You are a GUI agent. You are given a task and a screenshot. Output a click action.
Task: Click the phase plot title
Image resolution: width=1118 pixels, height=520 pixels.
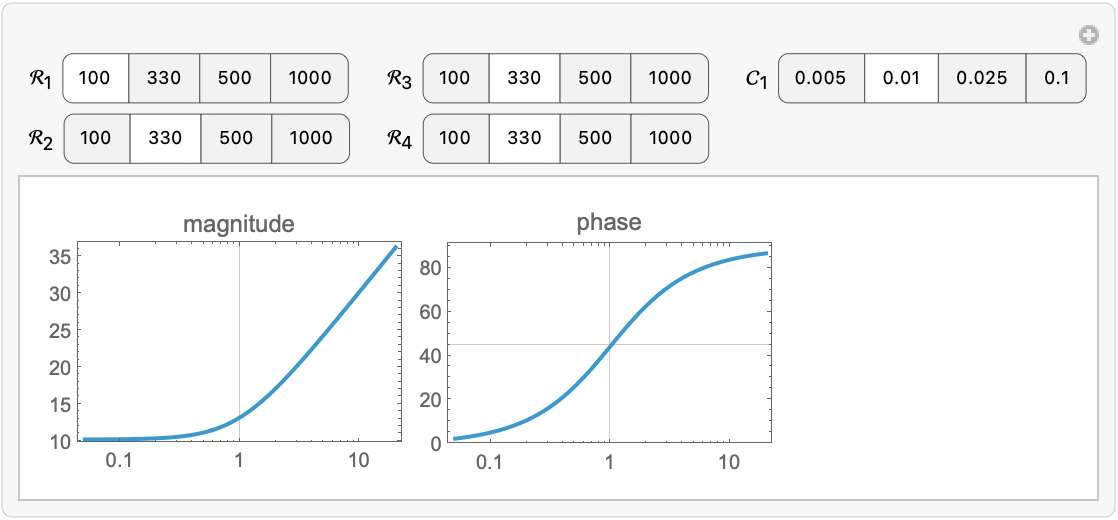(609, 222)
